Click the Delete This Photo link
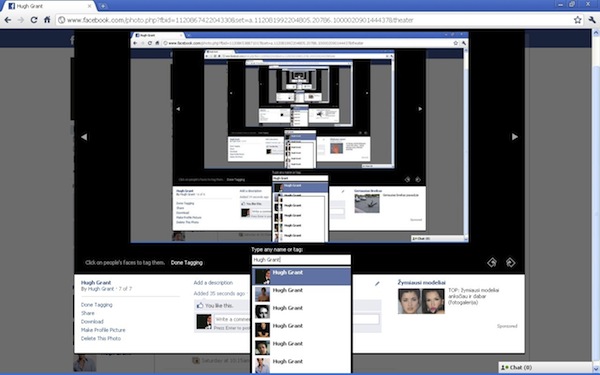Screen dimensions: 600x375 [101, 338]
